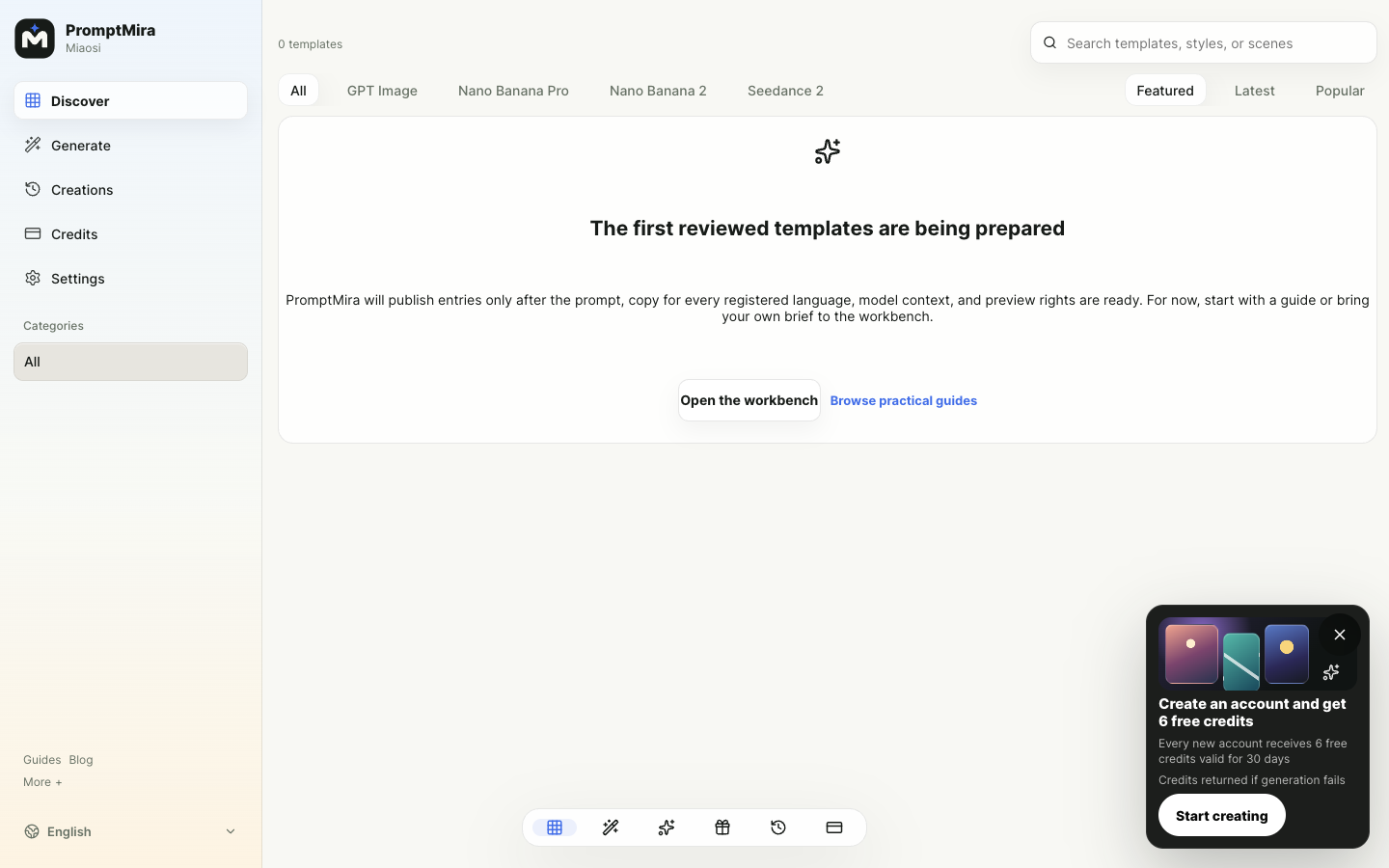Focus the Search templates input field
The width and height of the screenshot is (1389, 868).
pos(1203,42)
